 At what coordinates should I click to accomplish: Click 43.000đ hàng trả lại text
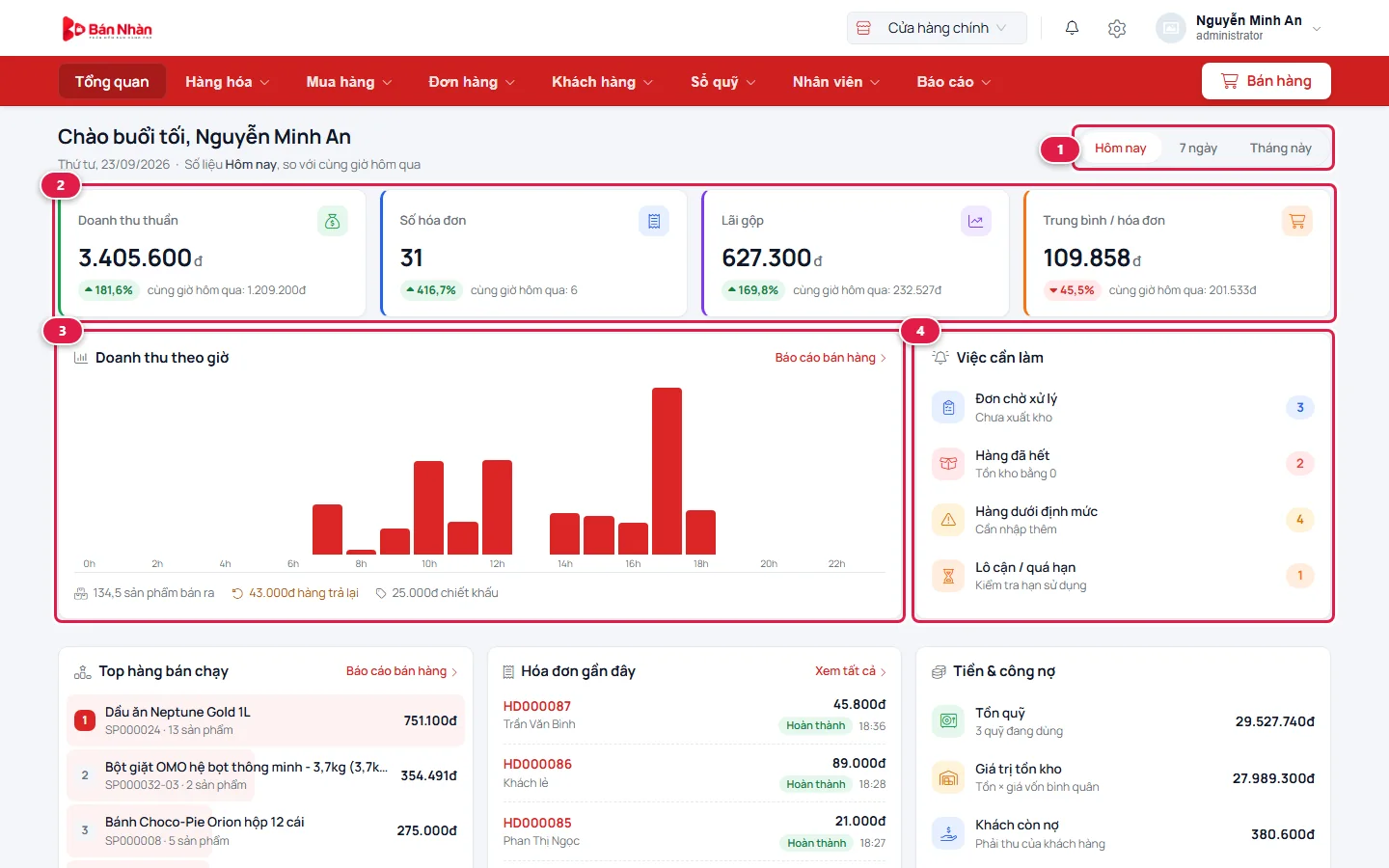click(295, 593)
